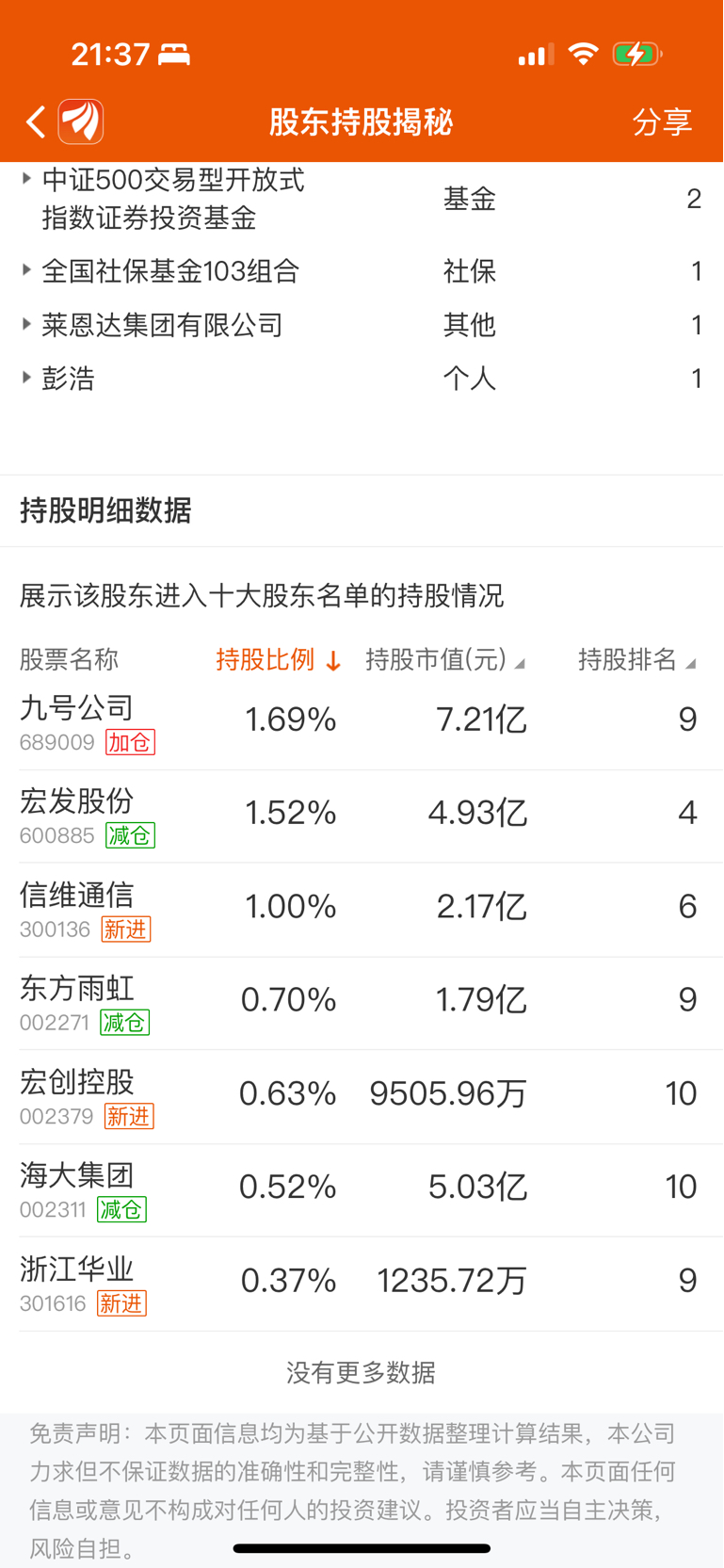The width and height of the screenshot is (724, 1568).
Task: Click the 9505.96万 market value
Action: pos(448,1093)
